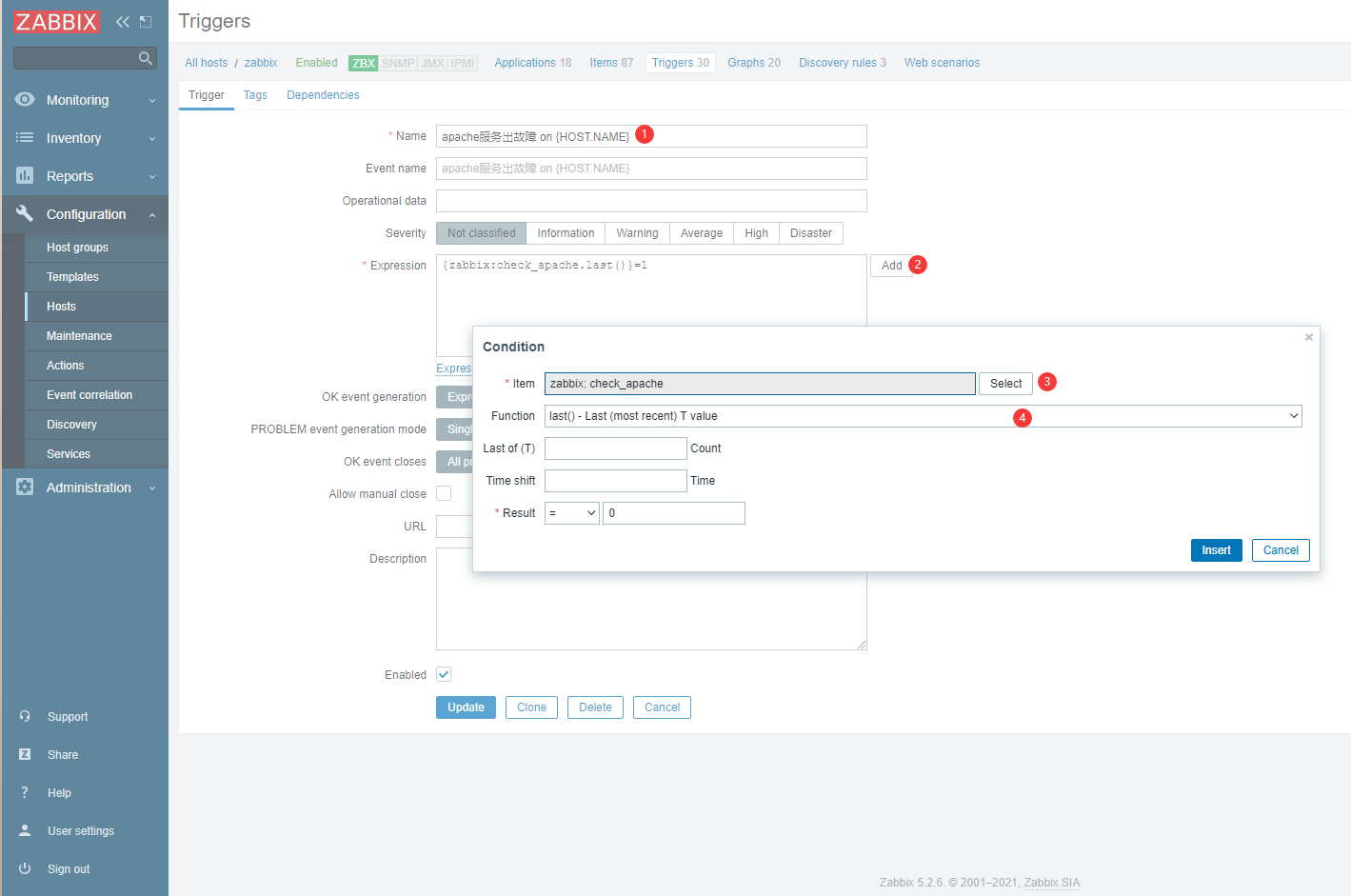
Task: Open the Discovery rules 3 link
Action: point(842,63)
